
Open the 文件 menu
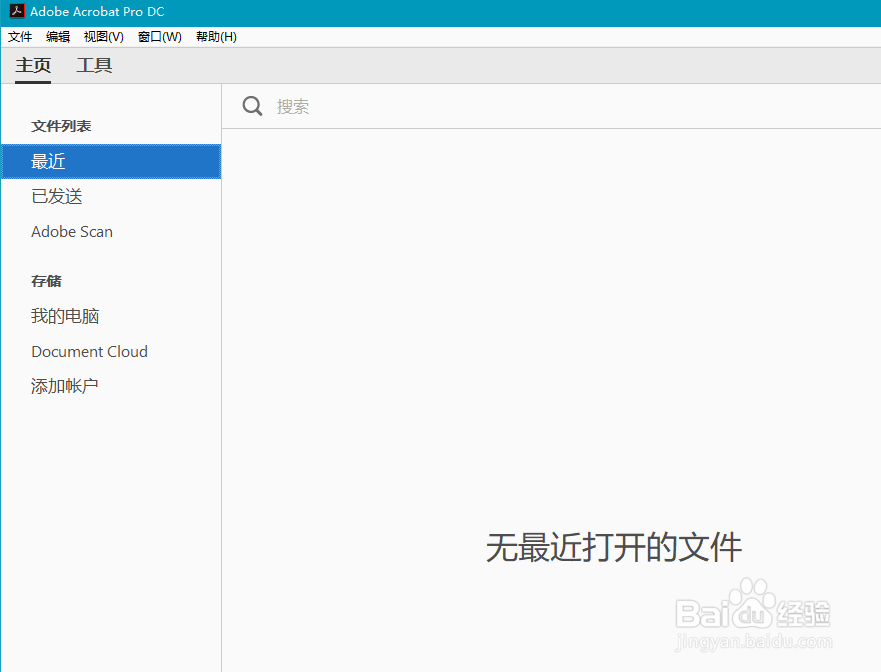[x=20, y=37]
